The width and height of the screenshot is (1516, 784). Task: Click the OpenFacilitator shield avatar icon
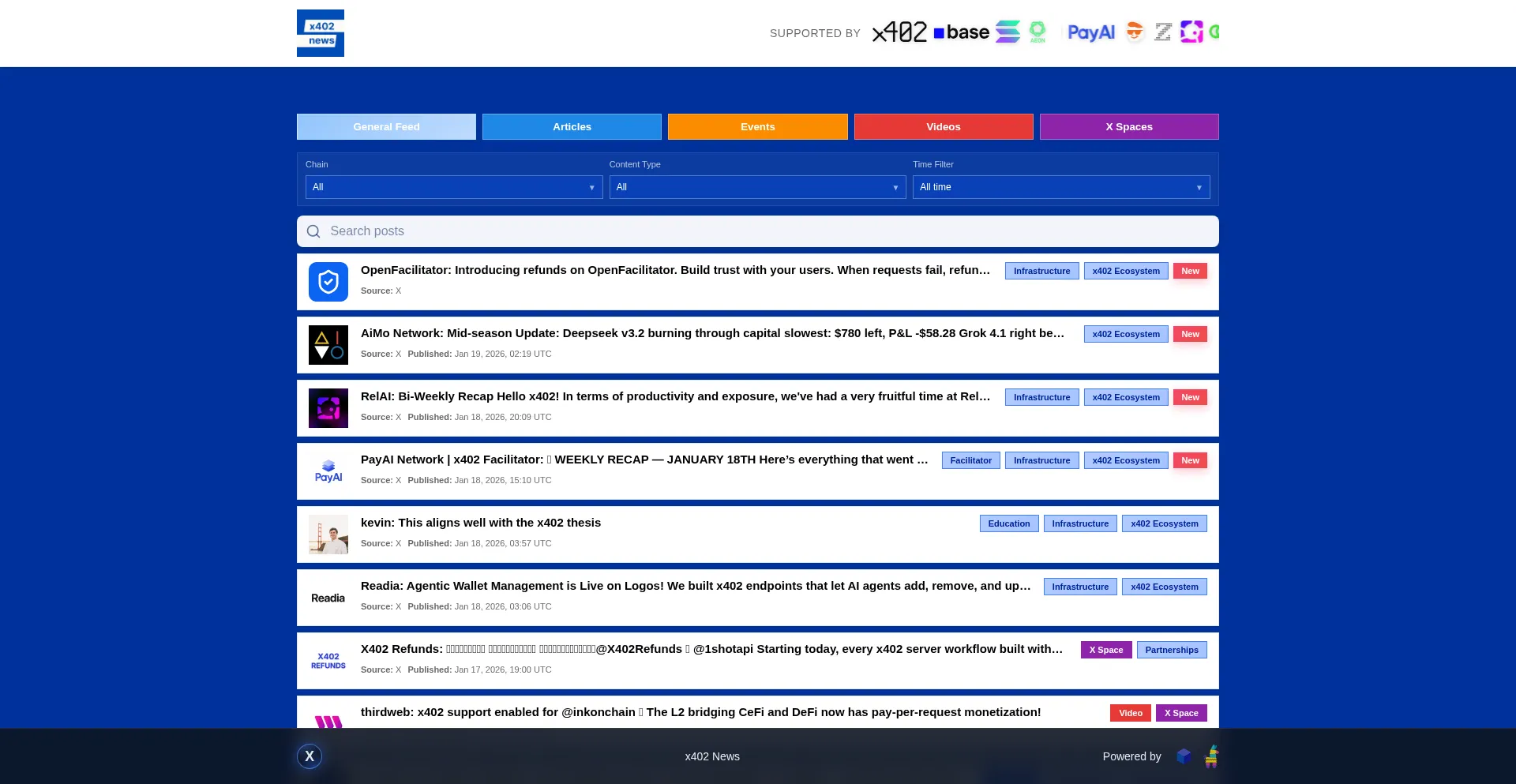tap(328, 282)
